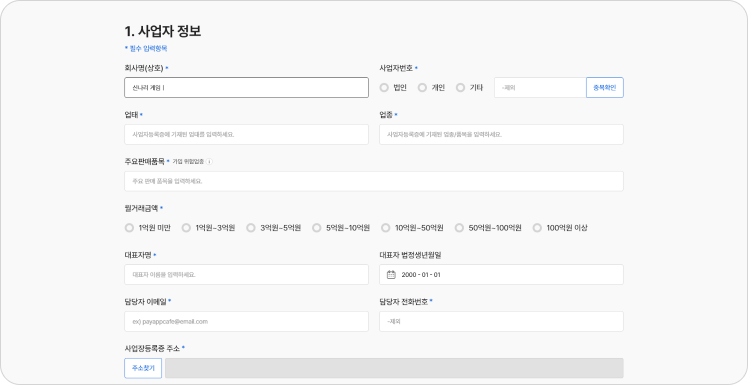Image resolution: width=748 pixels, height=385 pixels.
Task: Choose 50억원~100억원 monthly amount
Action: tap(459, 228)
